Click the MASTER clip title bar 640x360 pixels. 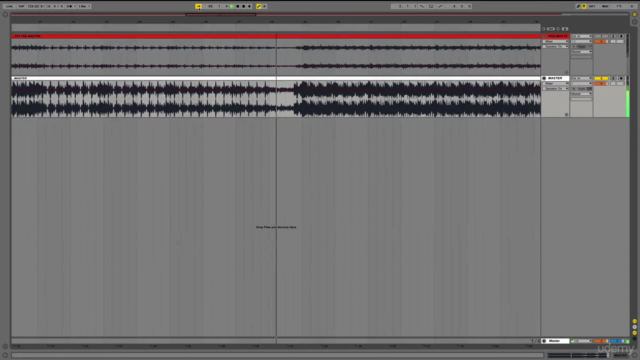click(x=276, y=78)
